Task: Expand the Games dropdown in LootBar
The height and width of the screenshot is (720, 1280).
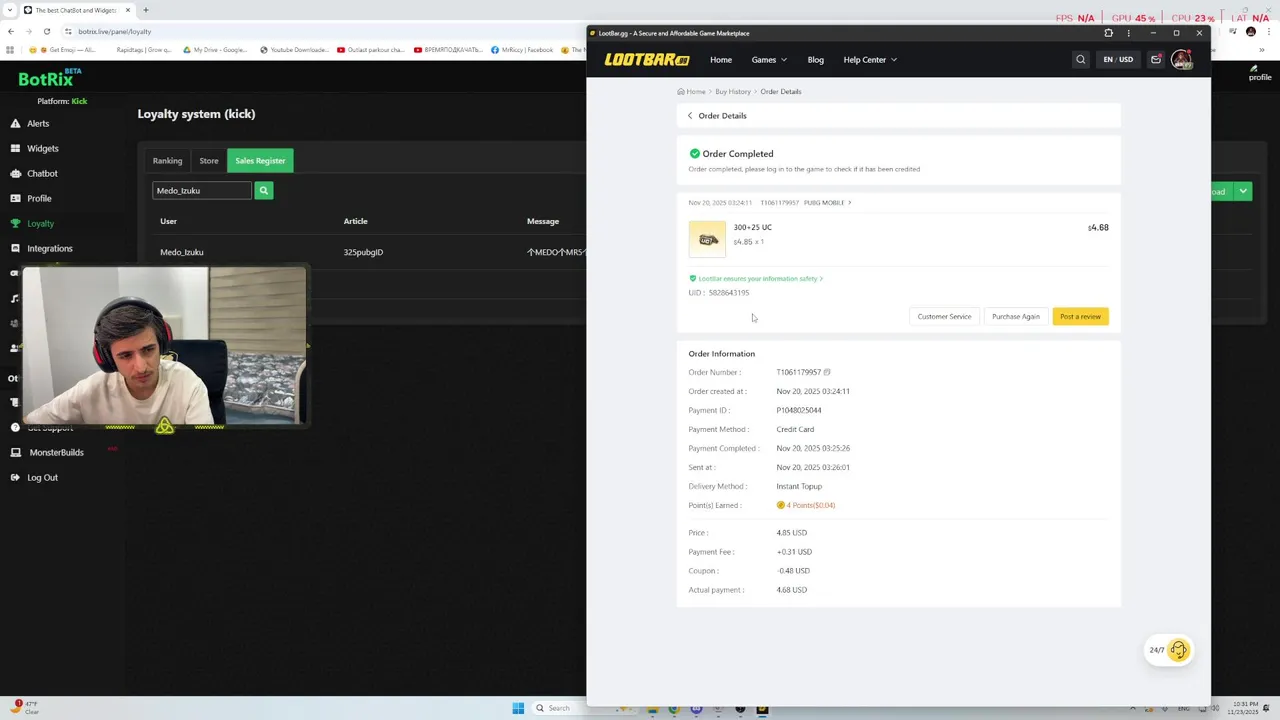Action: (769, 60)
